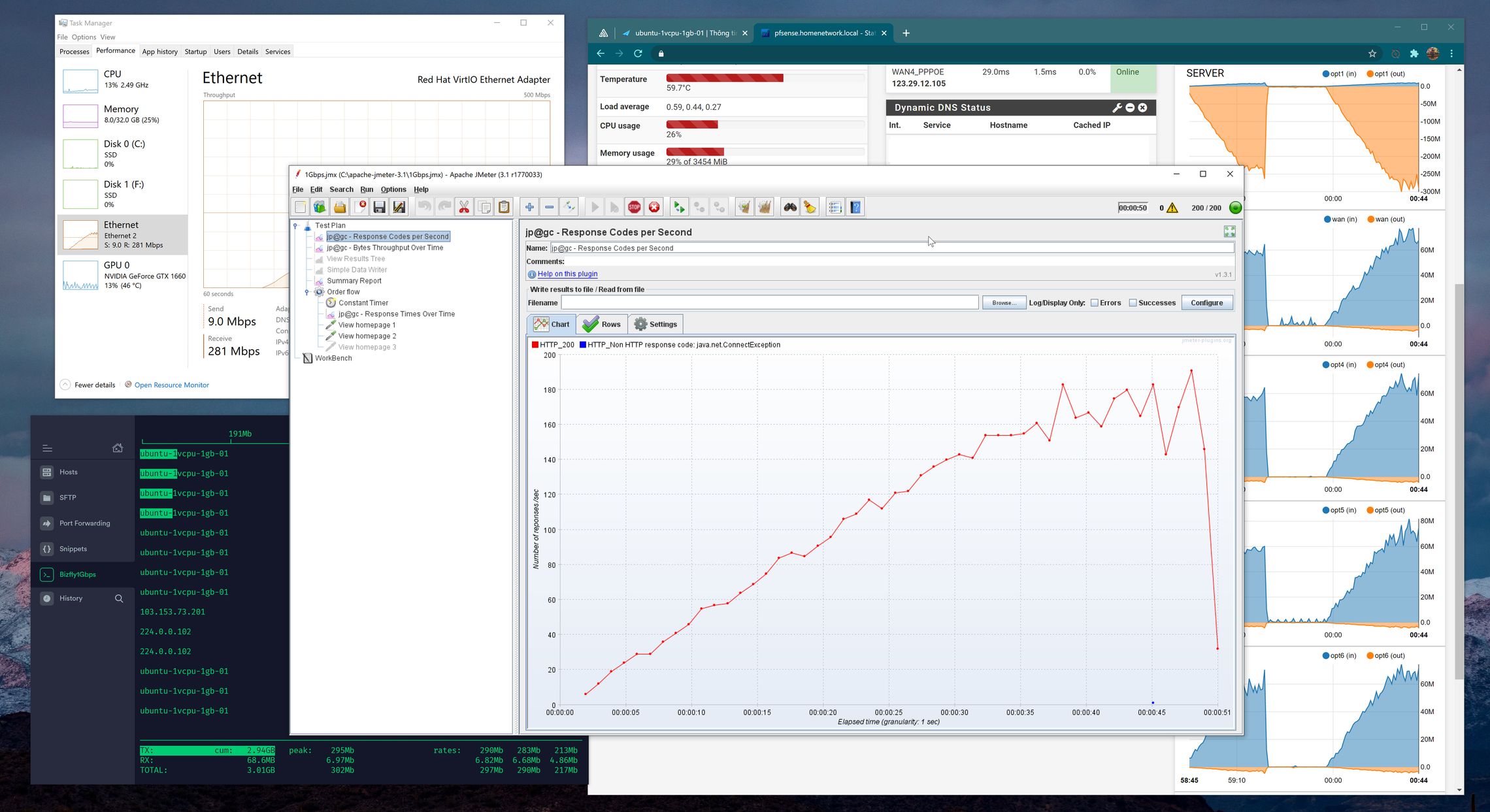Click JMeter Search binoculars icon
This screenshot has width=1490, height=812.
click(x=790, y=207)
